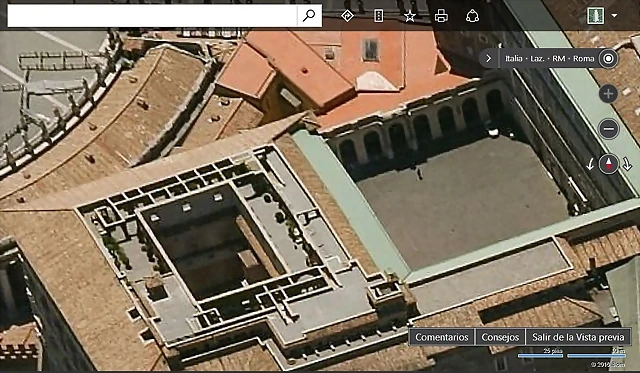The width and height of the screenshot is (640, 373).
Task: Zoom in with the plus button
Action: coord(608,94)
